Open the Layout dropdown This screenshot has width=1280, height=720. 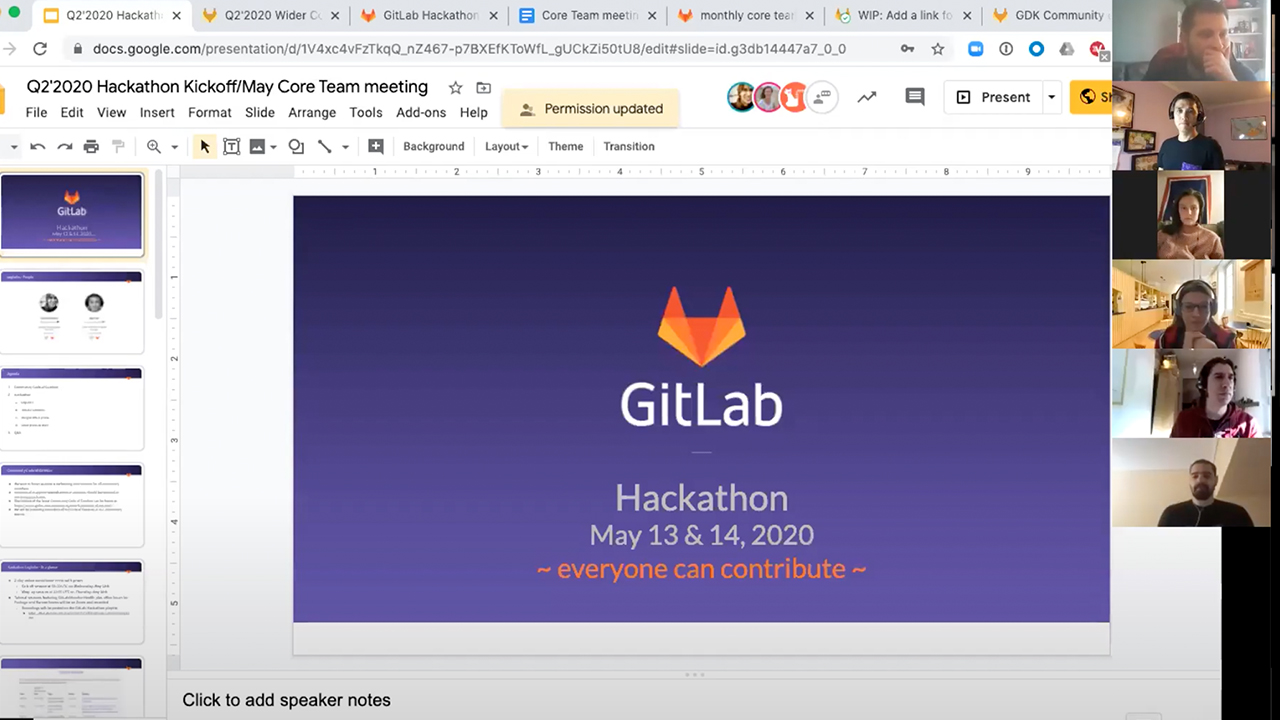(x=506, y=146)
